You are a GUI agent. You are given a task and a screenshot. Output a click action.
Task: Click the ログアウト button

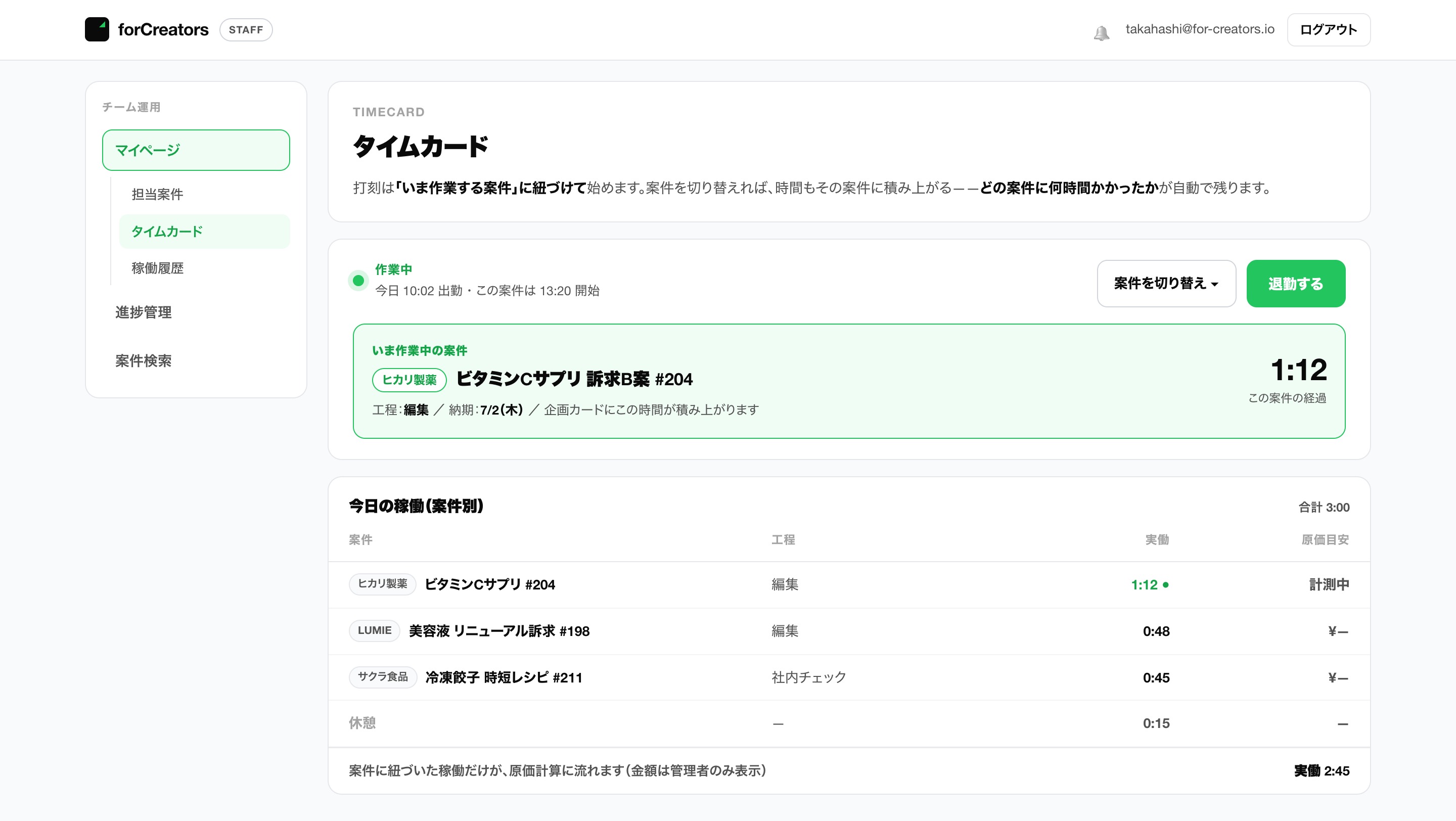(1328, 29)
